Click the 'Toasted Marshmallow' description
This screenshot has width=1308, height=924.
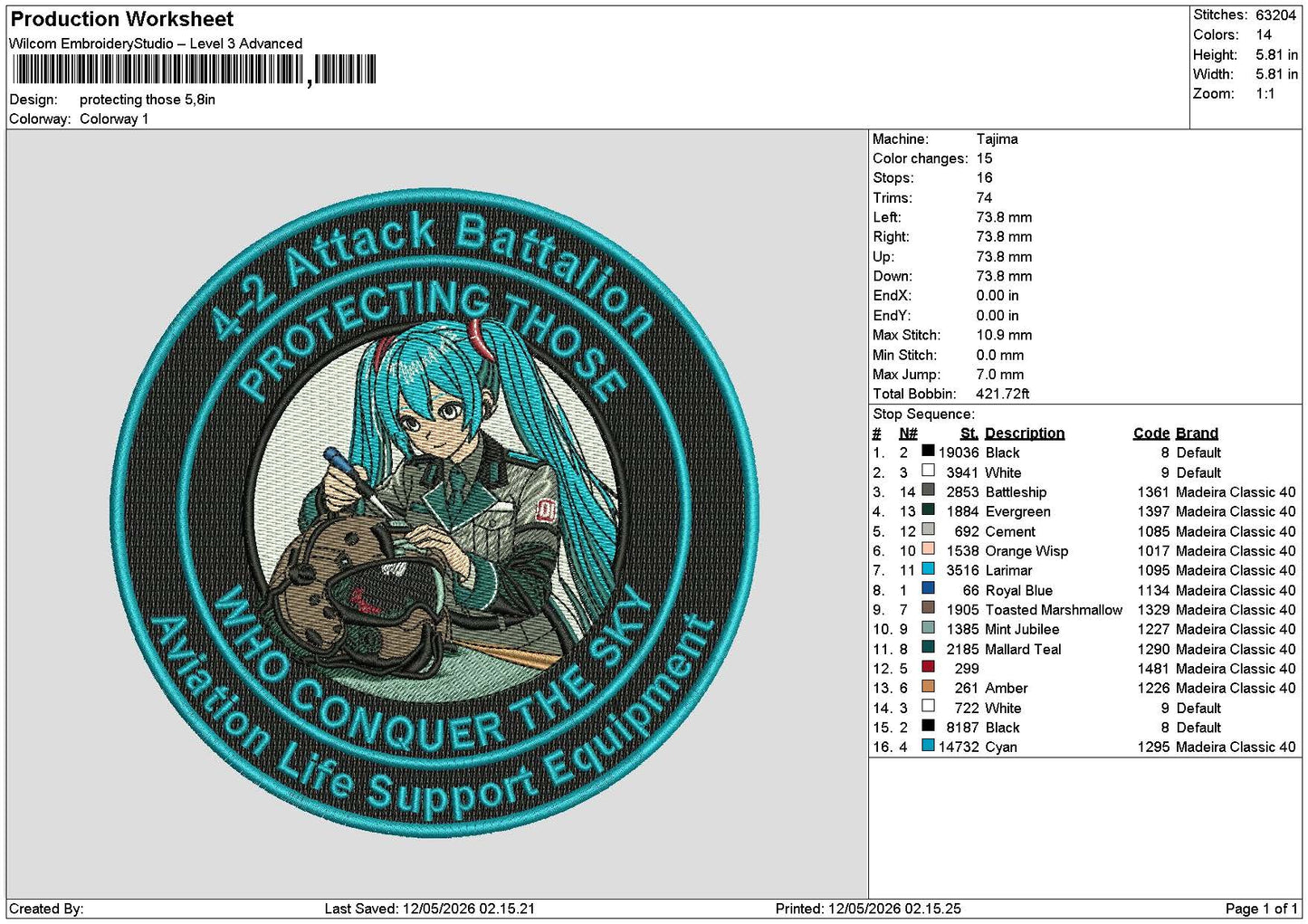1054,610
